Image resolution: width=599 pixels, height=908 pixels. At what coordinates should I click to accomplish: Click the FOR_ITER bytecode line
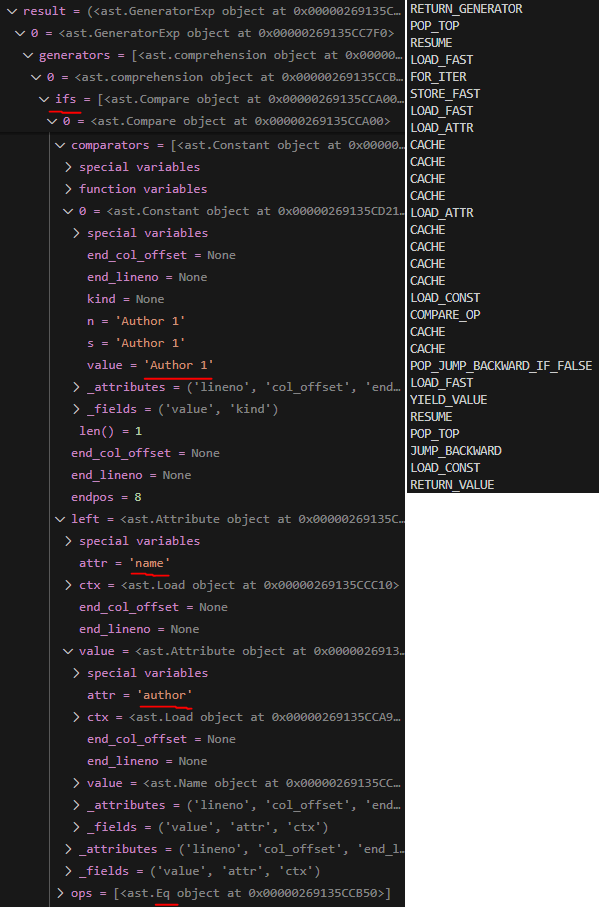439,76
